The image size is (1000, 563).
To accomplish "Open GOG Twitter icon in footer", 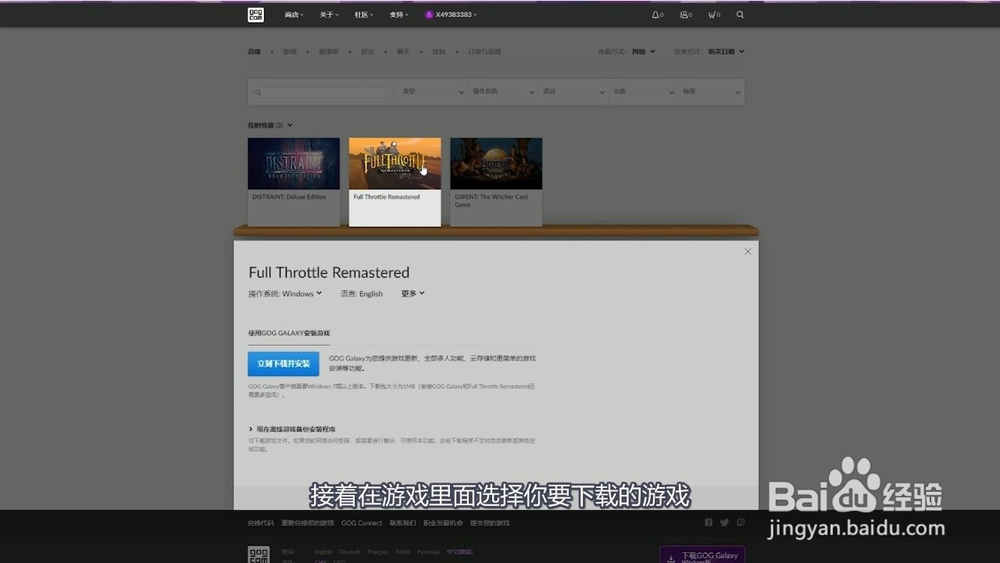I will pos(724,522).
